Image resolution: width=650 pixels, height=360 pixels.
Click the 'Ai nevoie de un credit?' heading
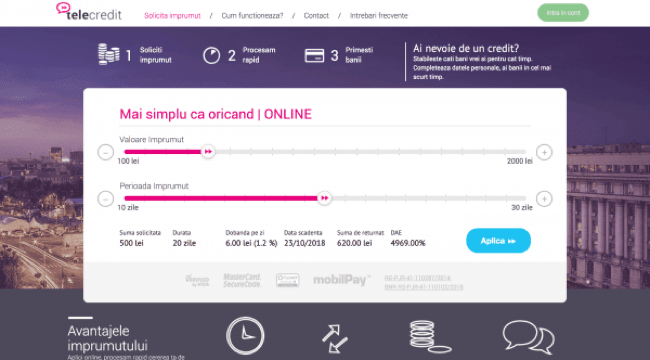pyautogui.click(x=466, y=49)
